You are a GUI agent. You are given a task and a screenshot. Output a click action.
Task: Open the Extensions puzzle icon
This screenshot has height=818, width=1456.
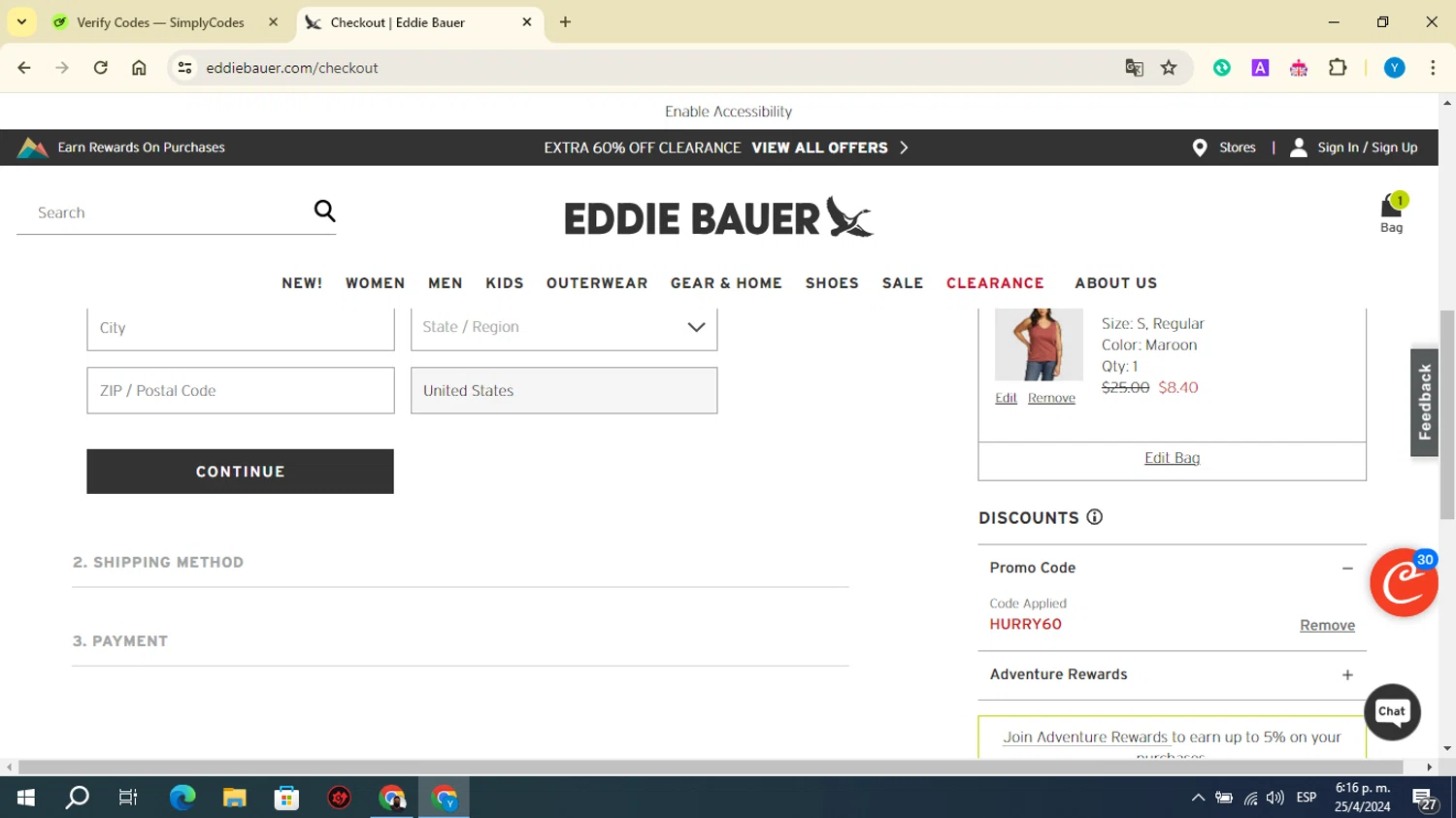point(1338,68)
